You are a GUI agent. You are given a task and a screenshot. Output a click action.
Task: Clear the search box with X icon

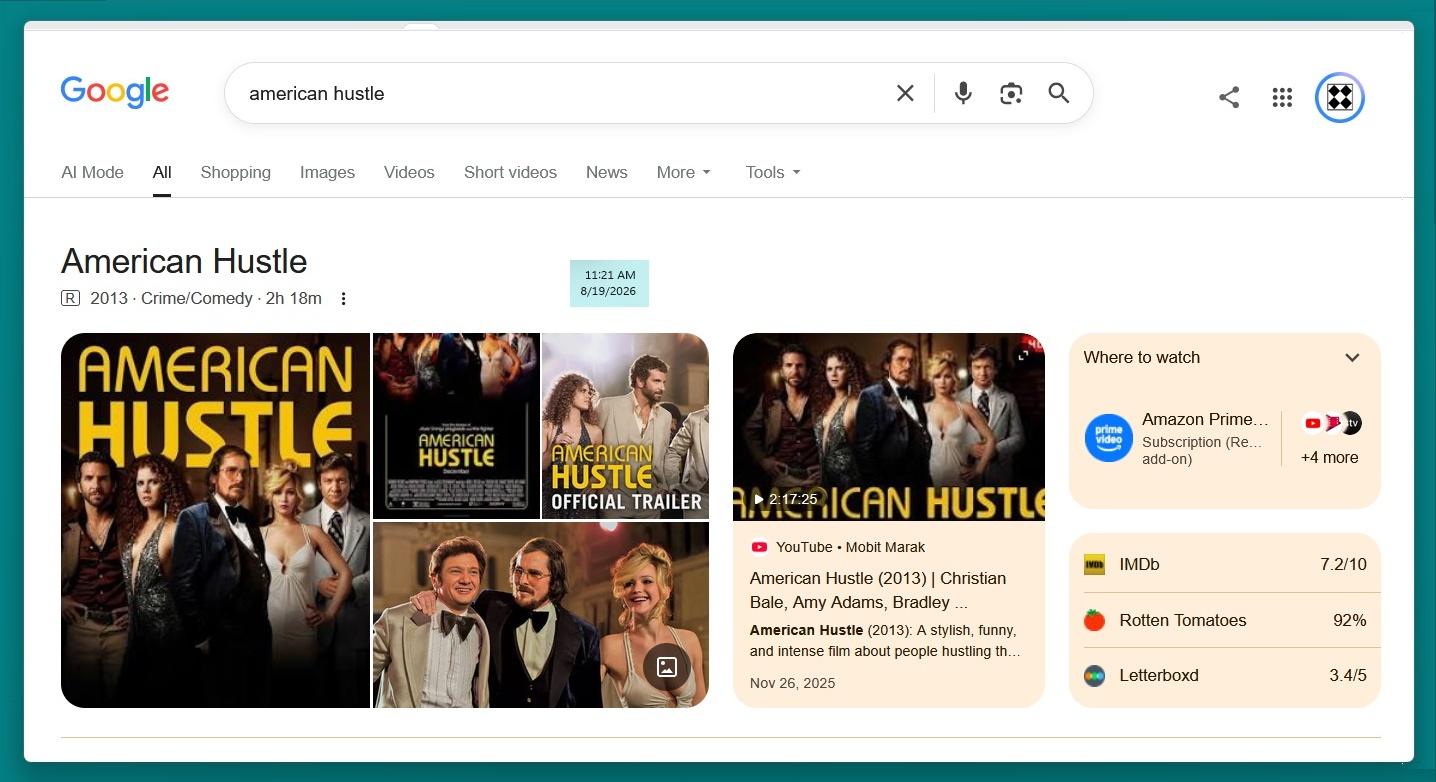coord(905,93)
